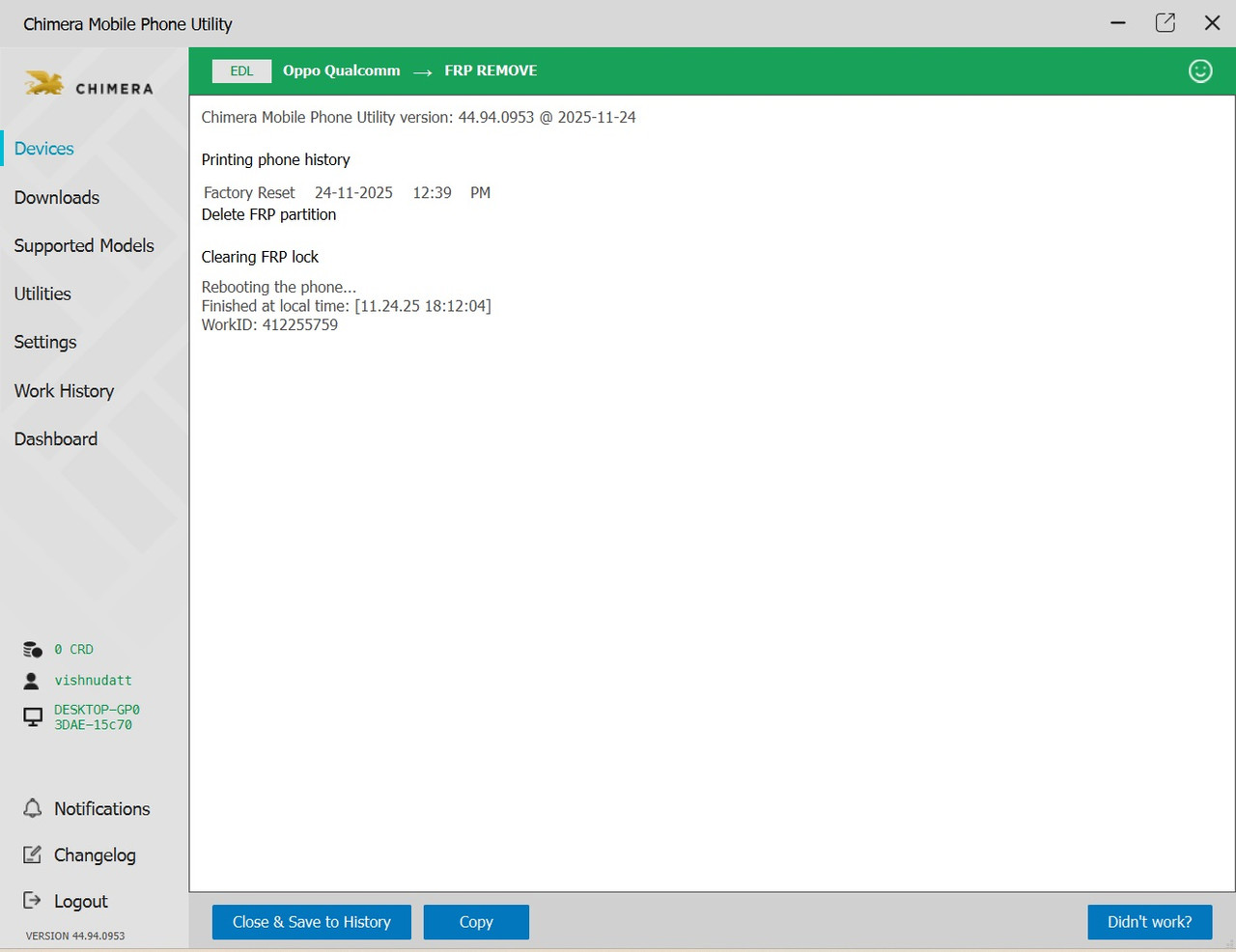Click the Chimera utility version line

click(418, 117)
